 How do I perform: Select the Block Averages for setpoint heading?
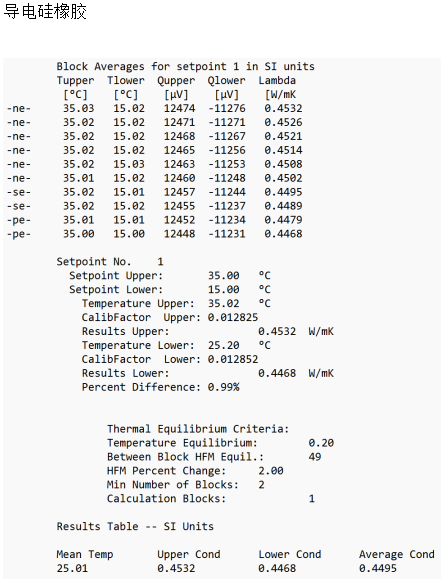(185, 66)
